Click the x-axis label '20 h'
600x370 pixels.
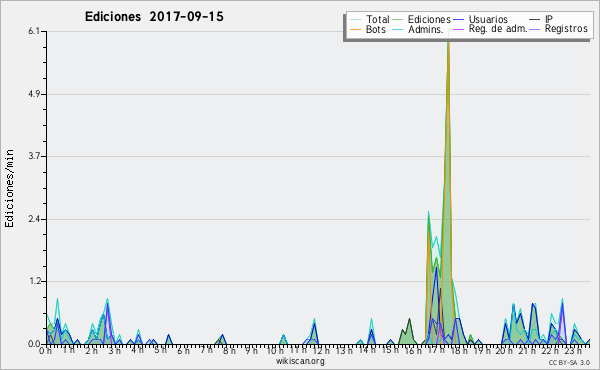tap(504, 351)
